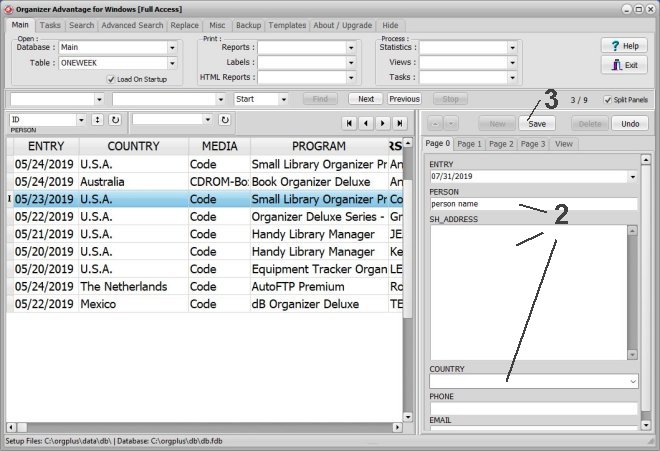Click vertical scrollbar of SH_ADDRESS box

click(632, 293)
